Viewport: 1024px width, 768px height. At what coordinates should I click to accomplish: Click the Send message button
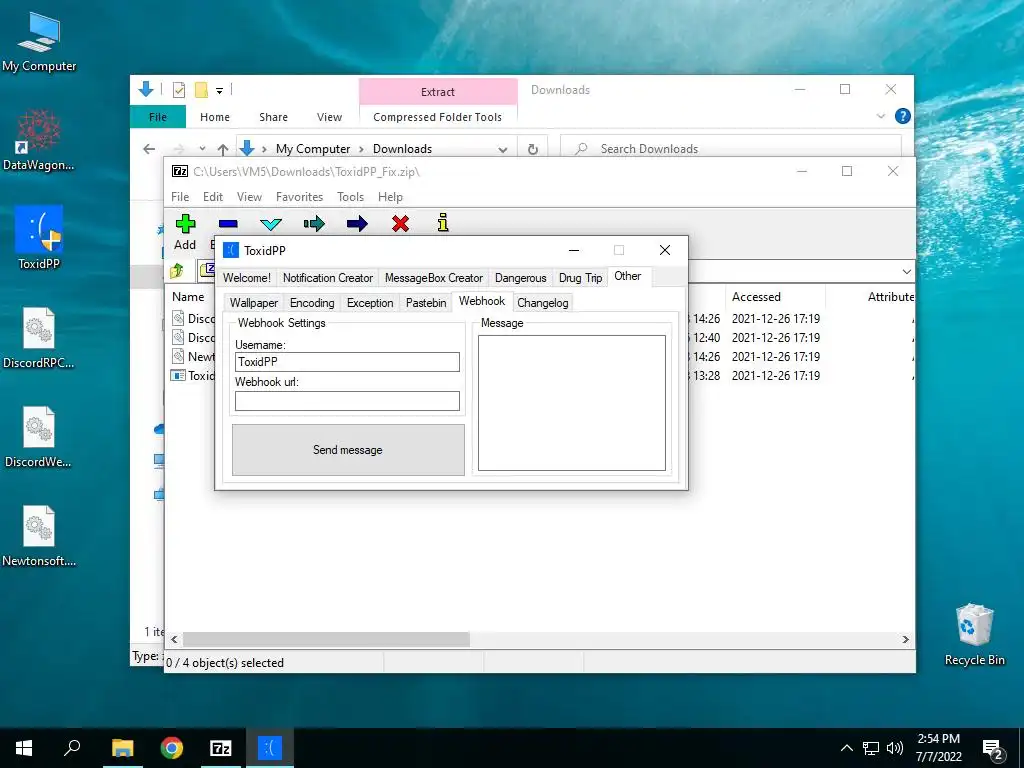(348, 450)
